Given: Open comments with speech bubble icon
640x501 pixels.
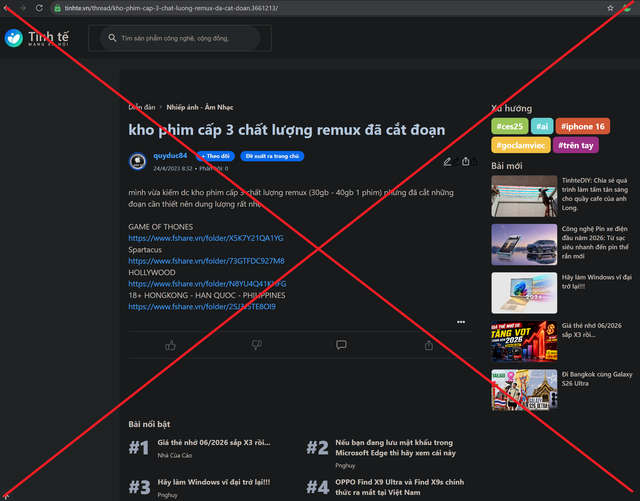Looking at the screenshot, I should click(341, 345).
